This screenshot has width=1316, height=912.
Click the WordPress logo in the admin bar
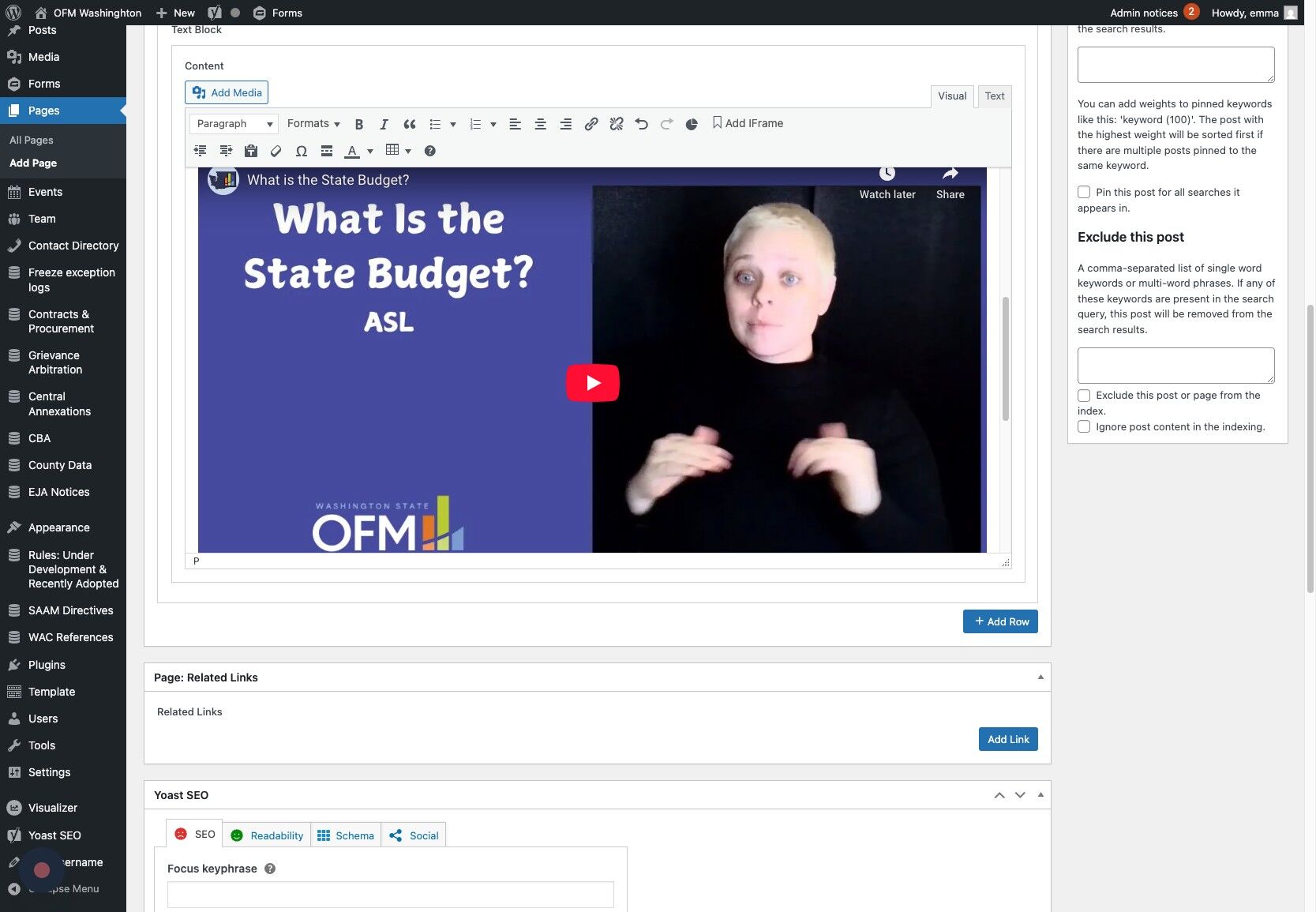coord(13,13)
